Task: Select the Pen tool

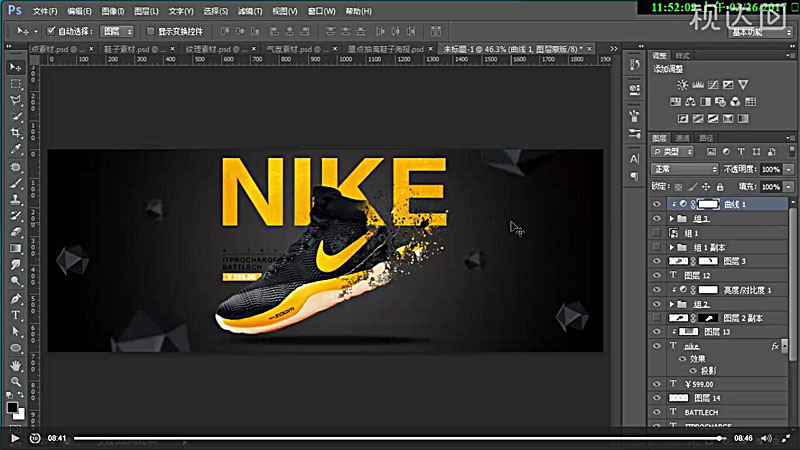Action: coord(16,298)
